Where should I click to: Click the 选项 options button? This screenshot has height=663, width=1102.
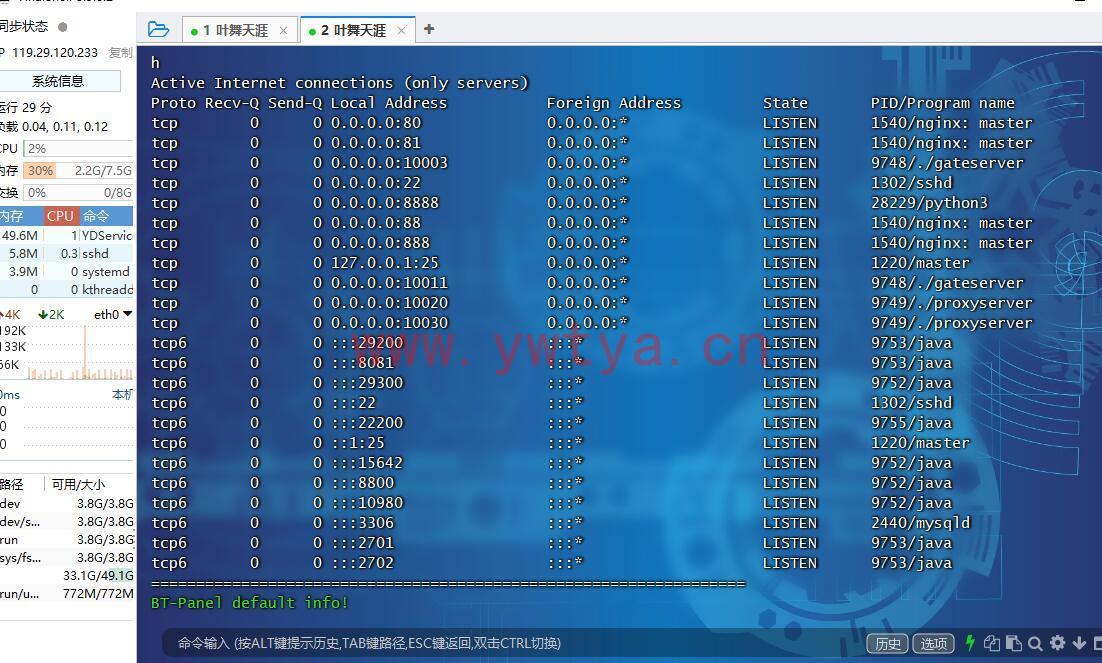933,643
